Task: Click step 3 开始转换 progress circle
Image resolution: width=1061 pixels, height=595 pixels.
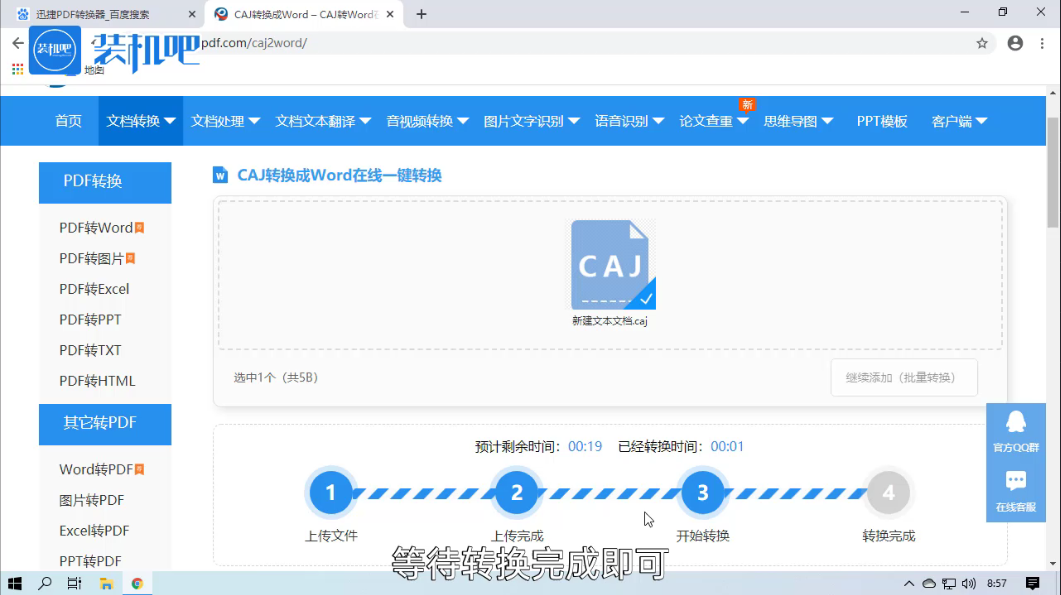Action: 702,492
